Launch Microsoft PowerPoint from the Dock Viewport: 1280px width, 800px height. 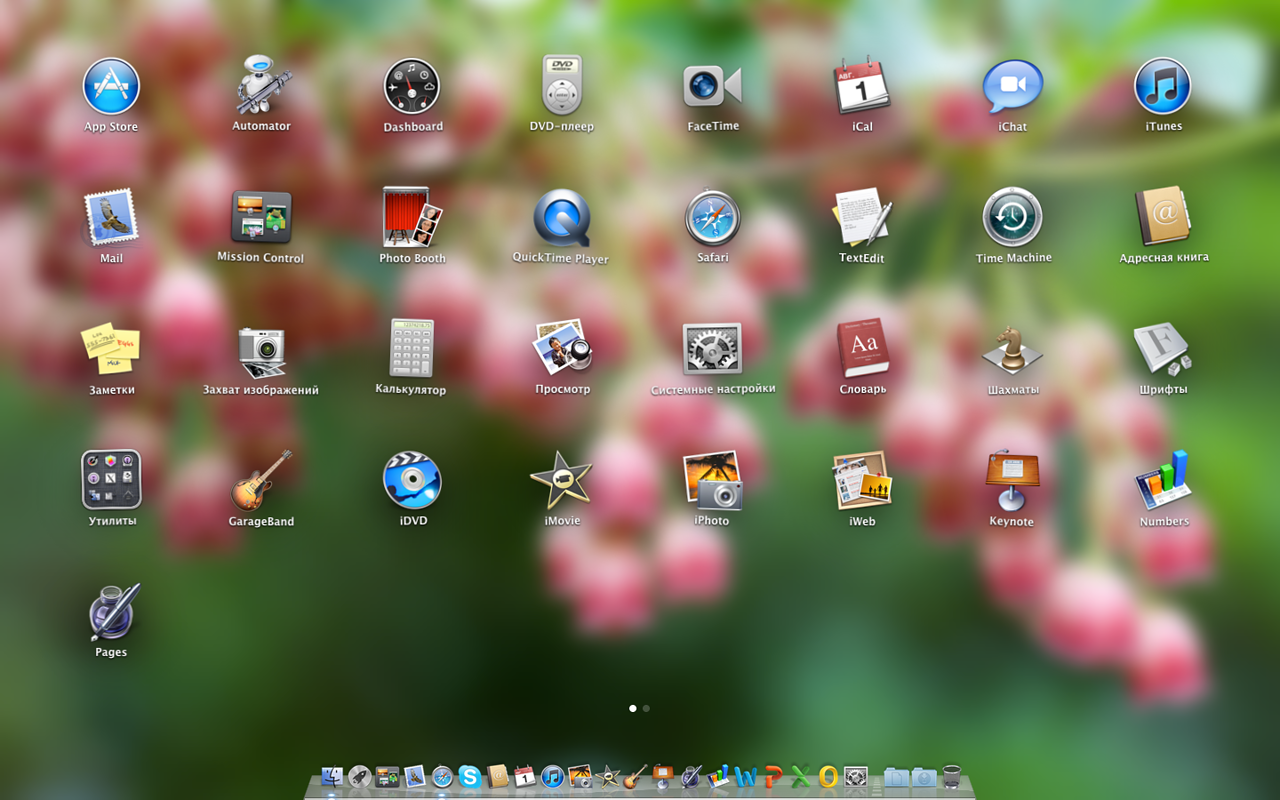[x=773, y=777]
